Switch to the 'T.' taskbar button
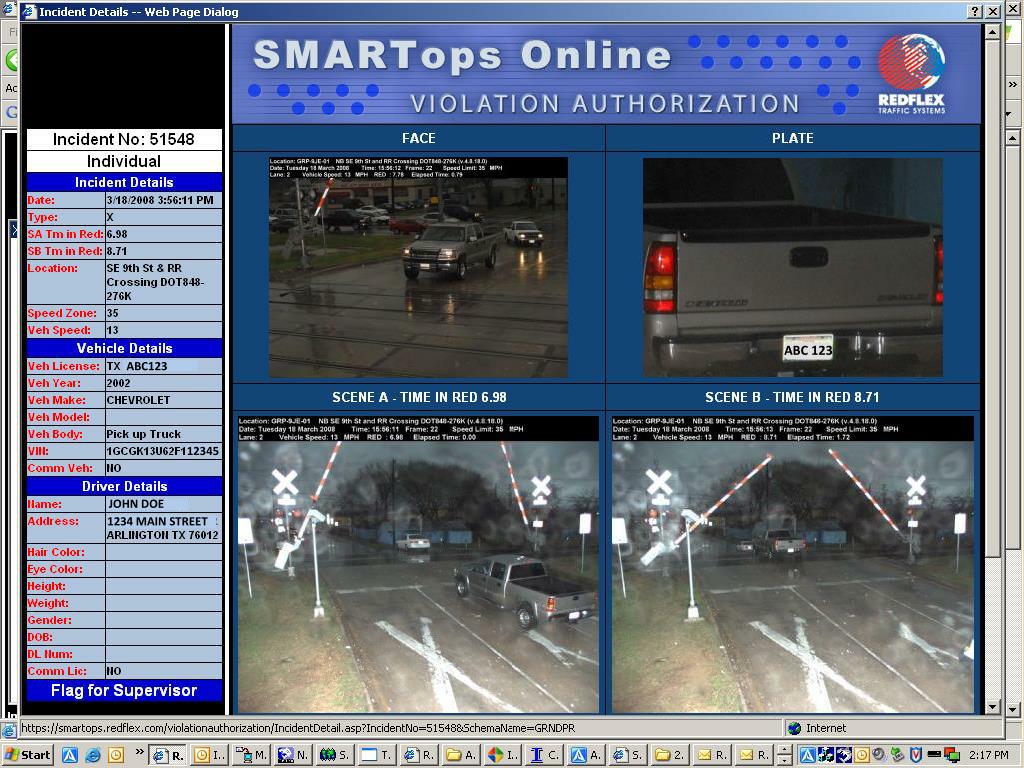Image resolution: width=1024 pixels, height=768 pixels. [x=377, y=755]
